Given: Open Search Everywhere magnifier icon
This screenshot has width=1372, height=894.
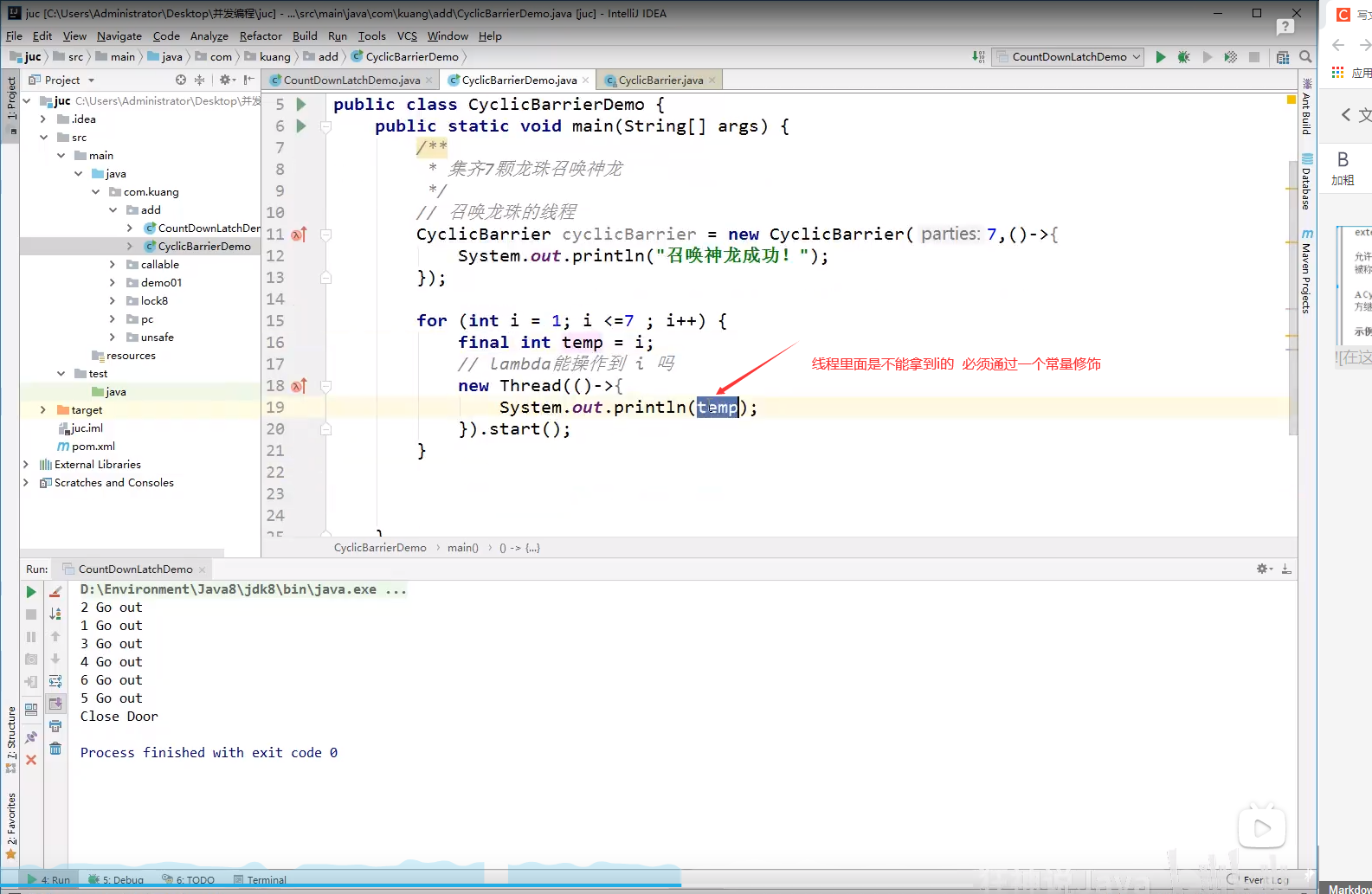Looking at the screenshot, I should pyautogui.click(x=1305, y=57).
